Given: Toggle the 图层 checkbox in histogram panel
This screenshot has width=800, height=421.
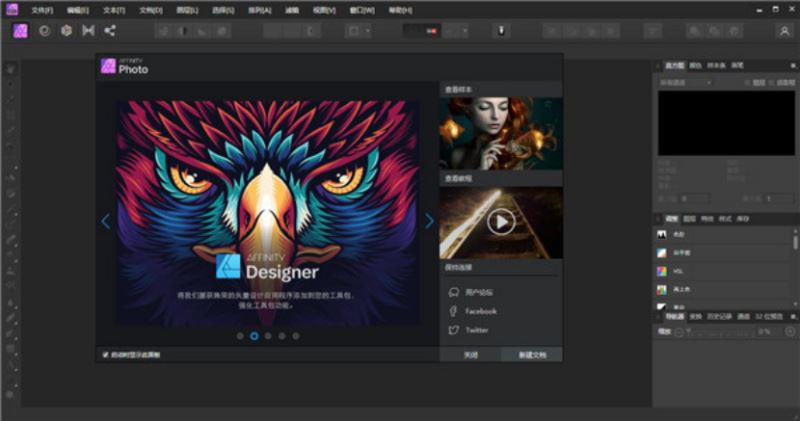Looking at the screenshot, I should point(747,83).
